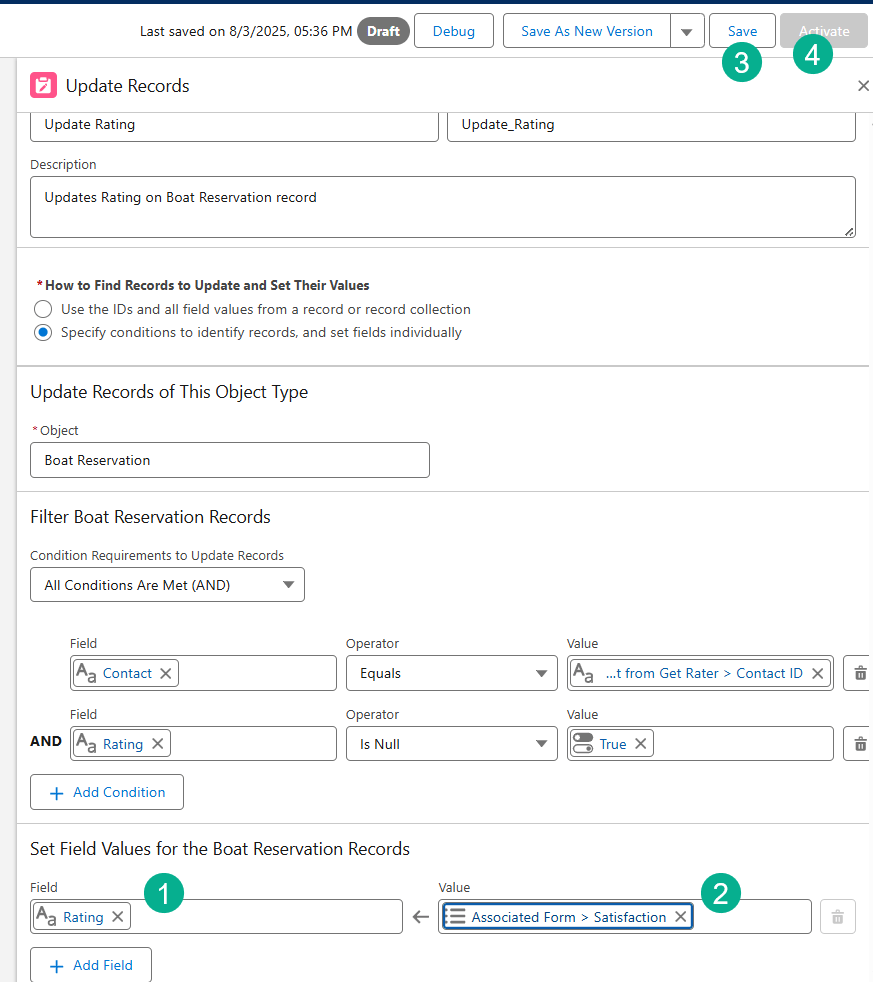Open the Equals operator dropdown

click(x=451, y=674)
